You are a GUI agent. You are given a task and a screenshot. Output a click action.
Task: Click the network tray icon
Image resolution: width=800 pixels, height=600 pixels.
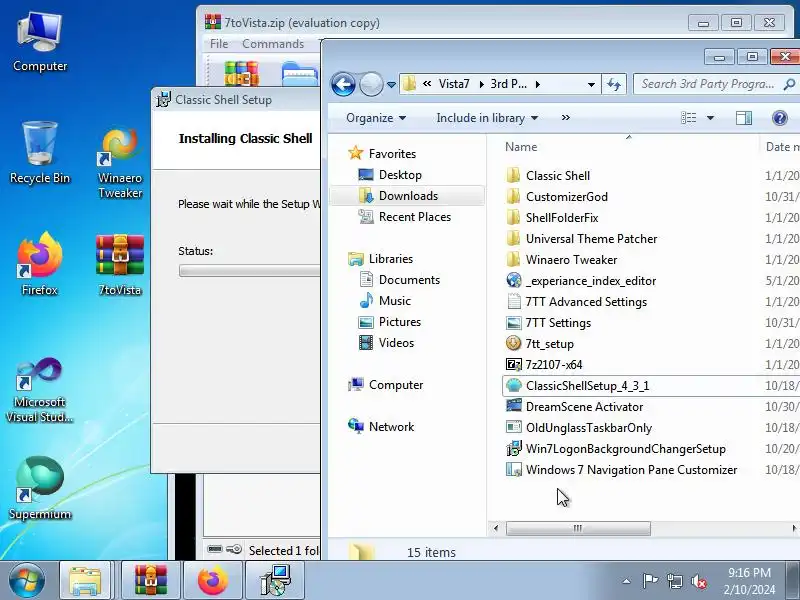point(675,581)
